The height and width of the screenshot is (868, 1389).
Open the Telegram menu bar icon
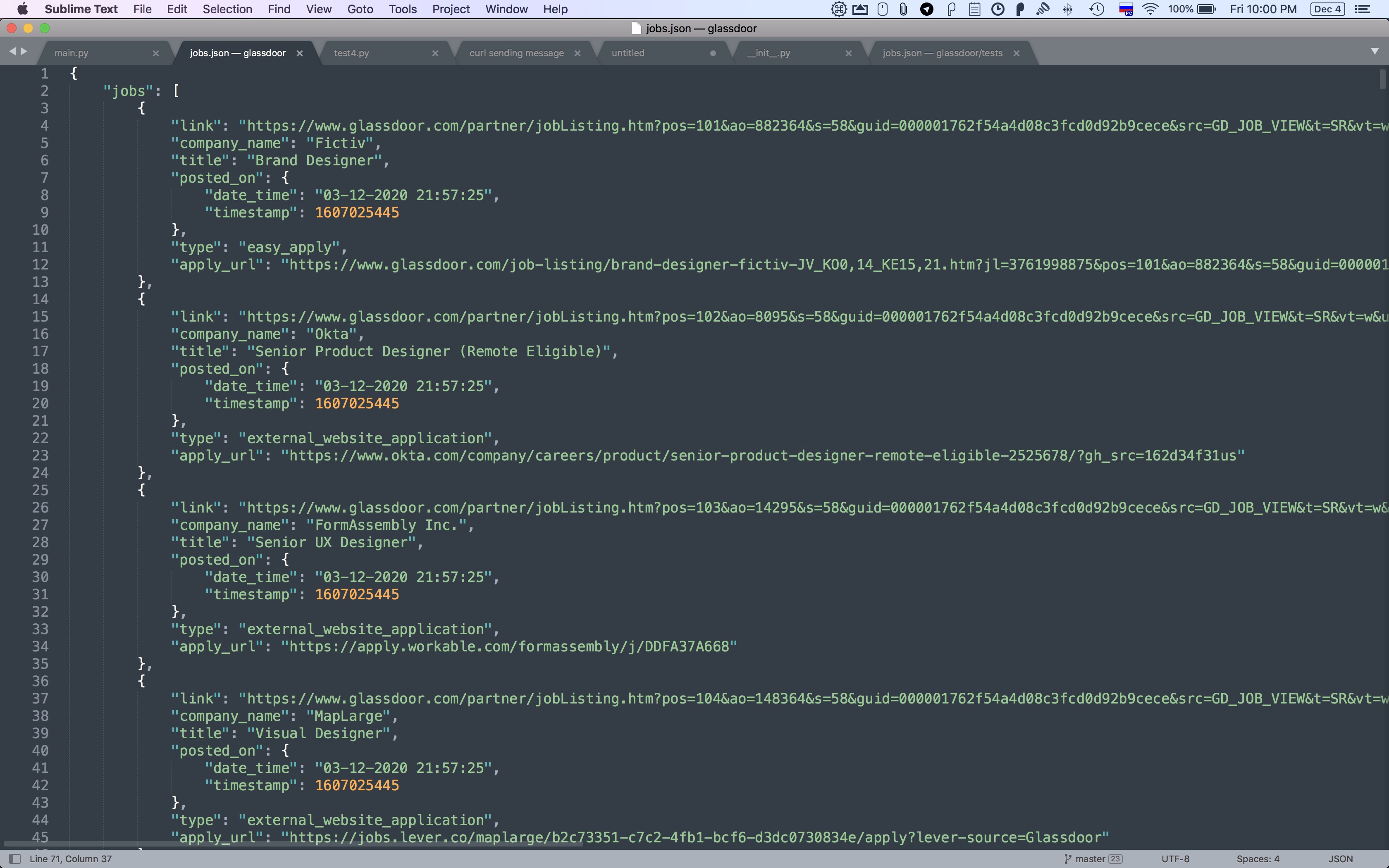pyautogui.click(x=926, y=9)
